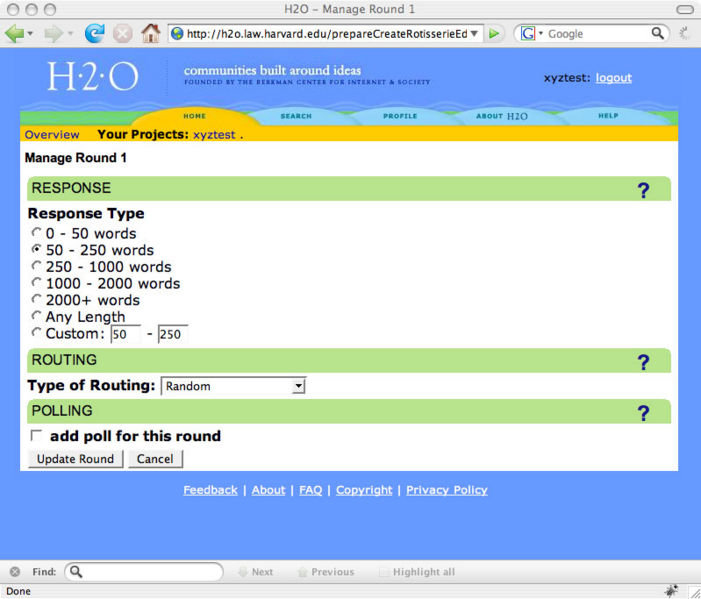Close the Find bar
The image size is (701, 599).
coord(15,572)
